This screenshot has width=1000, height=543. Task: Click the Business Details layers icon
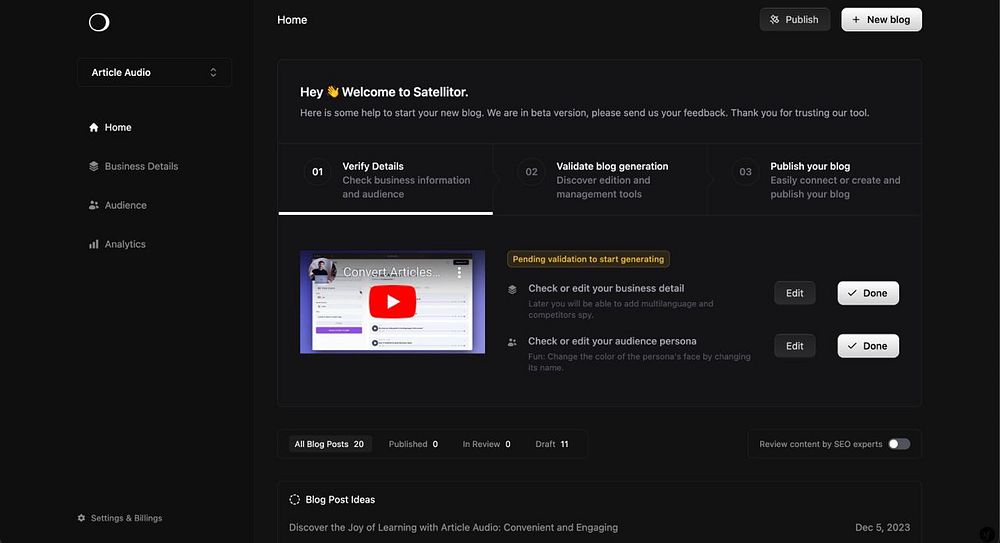[94, 167]
